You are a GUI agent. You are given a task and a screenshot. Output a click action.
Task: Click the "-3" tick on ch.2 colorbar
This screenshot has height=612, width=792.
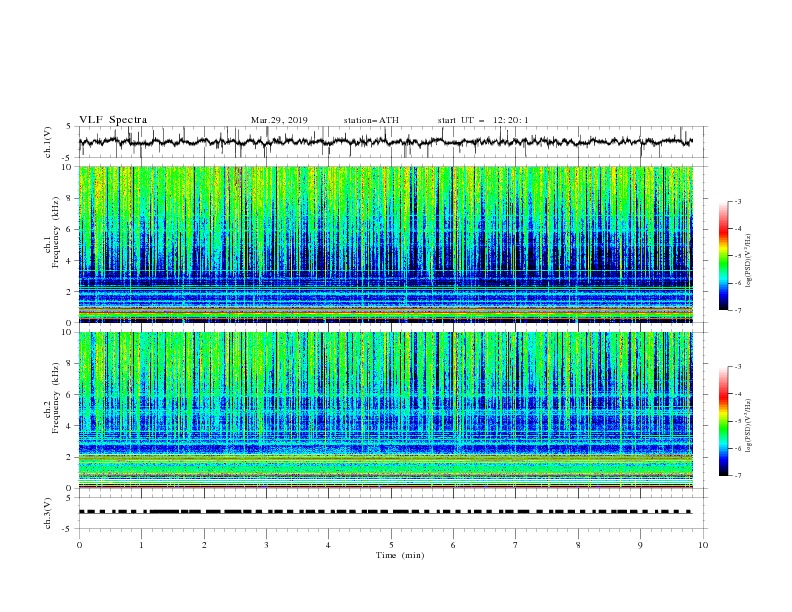pos(737,367)
